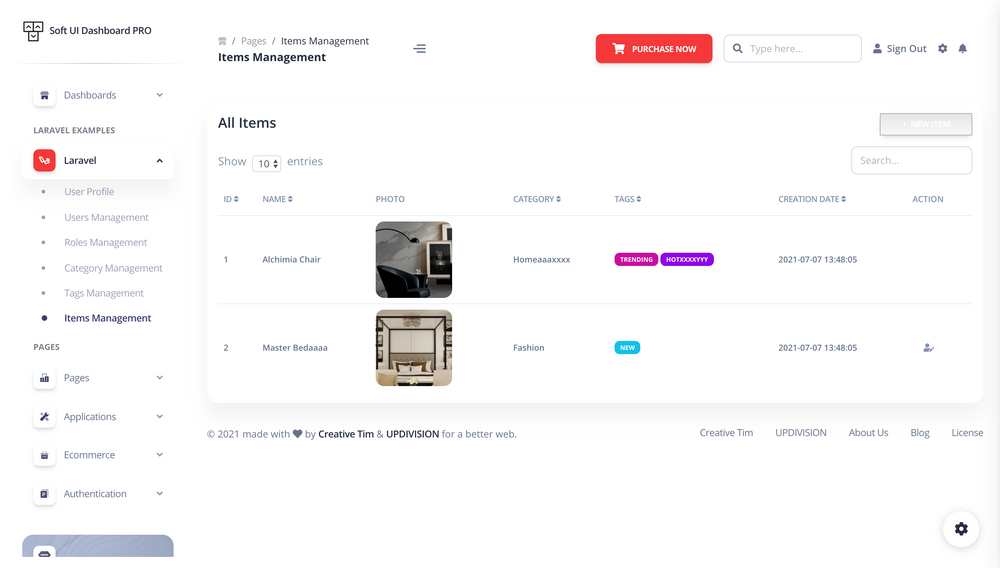Expand the Applications menu chevron

[159, 416]
